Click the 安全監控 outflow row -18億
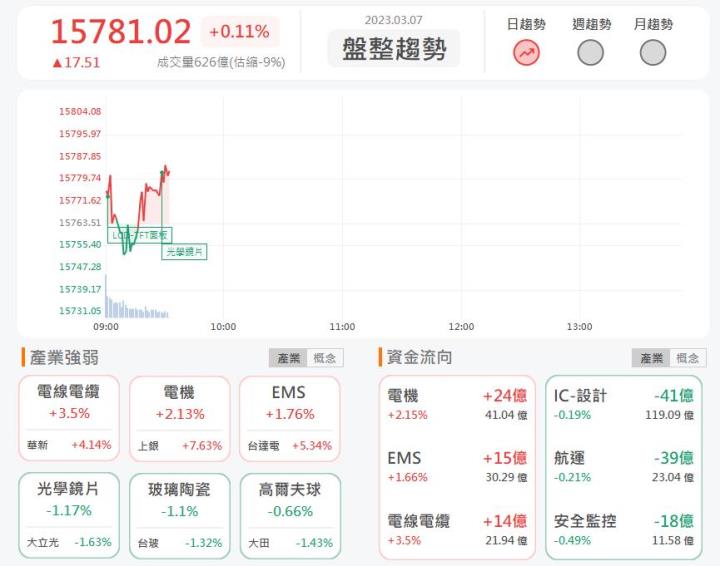The height and width of the screenshot is (566, 720). [623, 529]
